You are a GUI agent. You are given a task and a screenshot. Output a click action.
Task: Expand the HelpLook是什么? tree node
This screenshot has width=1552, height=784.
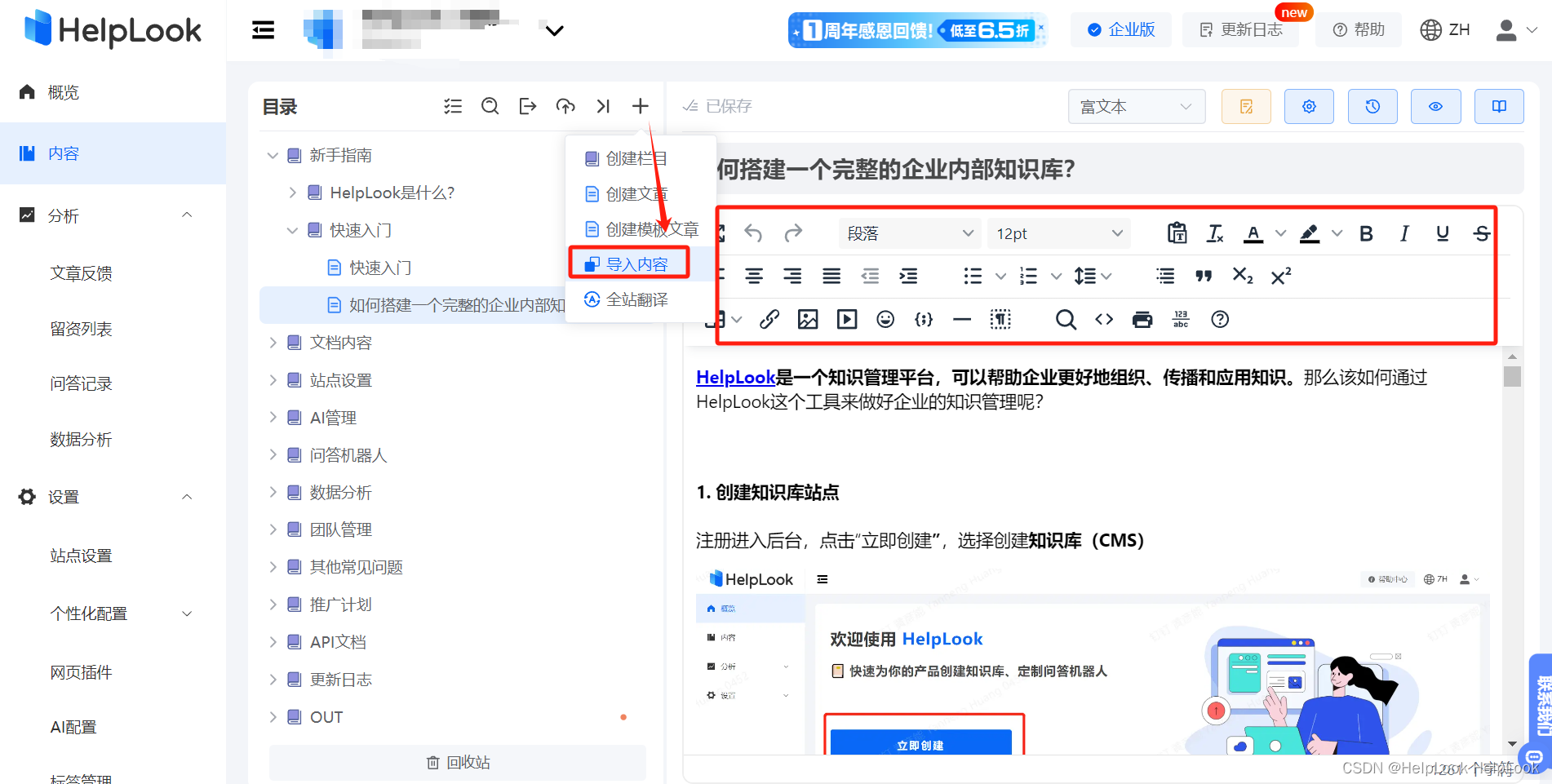tap(293, 193)
